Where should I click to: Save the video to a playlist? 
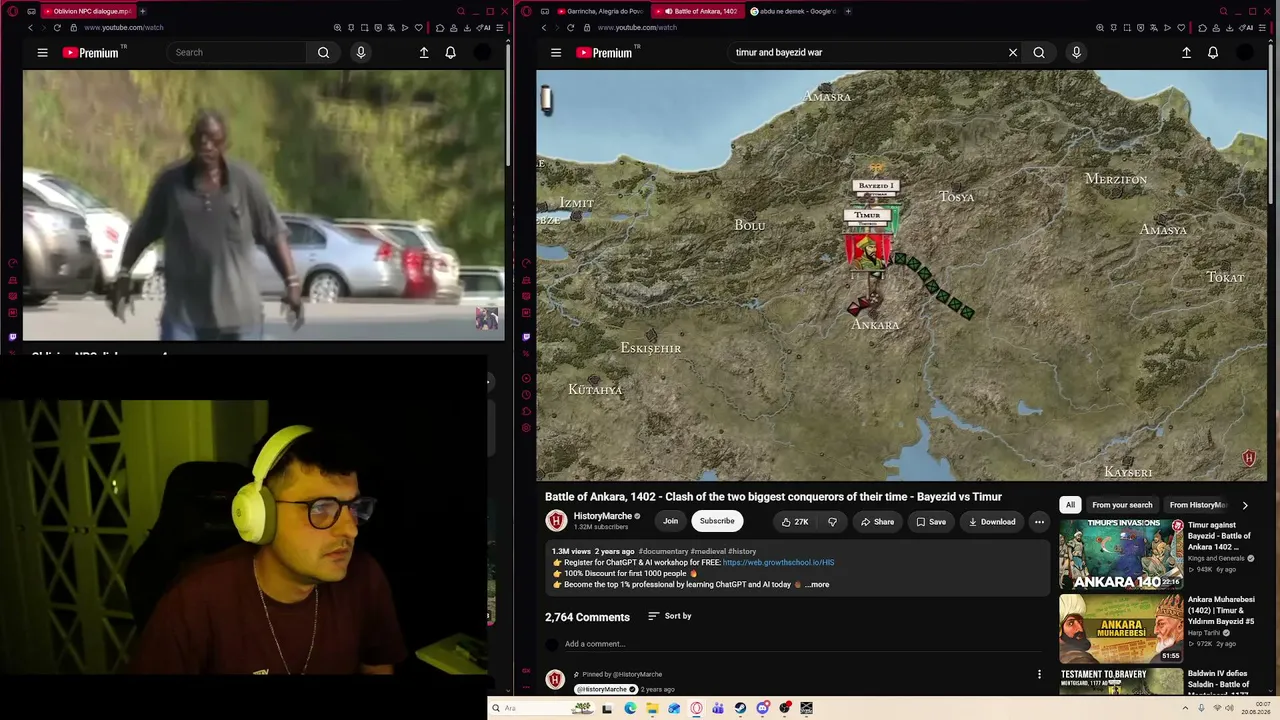930,522
